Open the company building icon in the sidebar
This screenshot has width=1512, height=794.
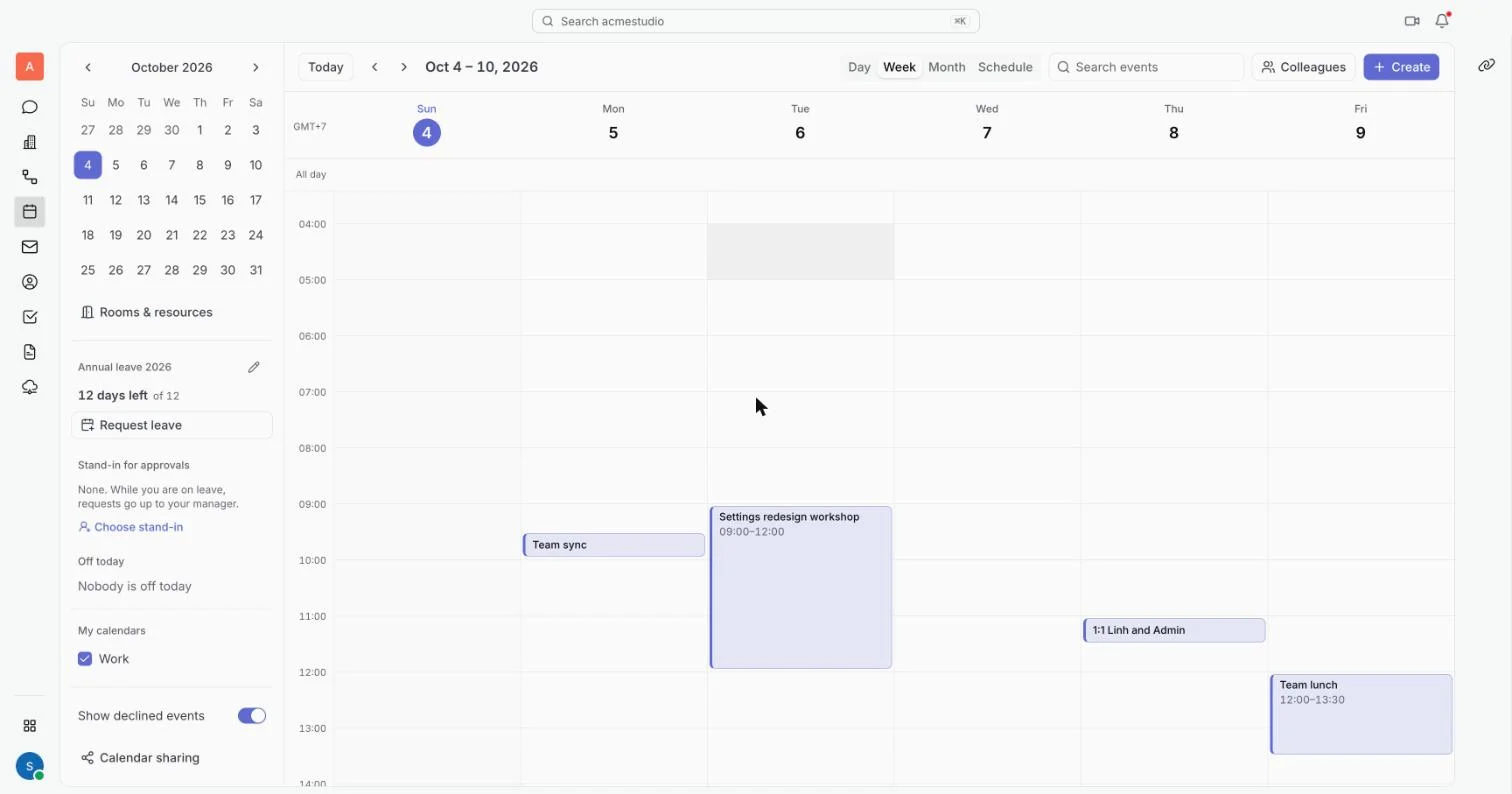click(30, 142)
